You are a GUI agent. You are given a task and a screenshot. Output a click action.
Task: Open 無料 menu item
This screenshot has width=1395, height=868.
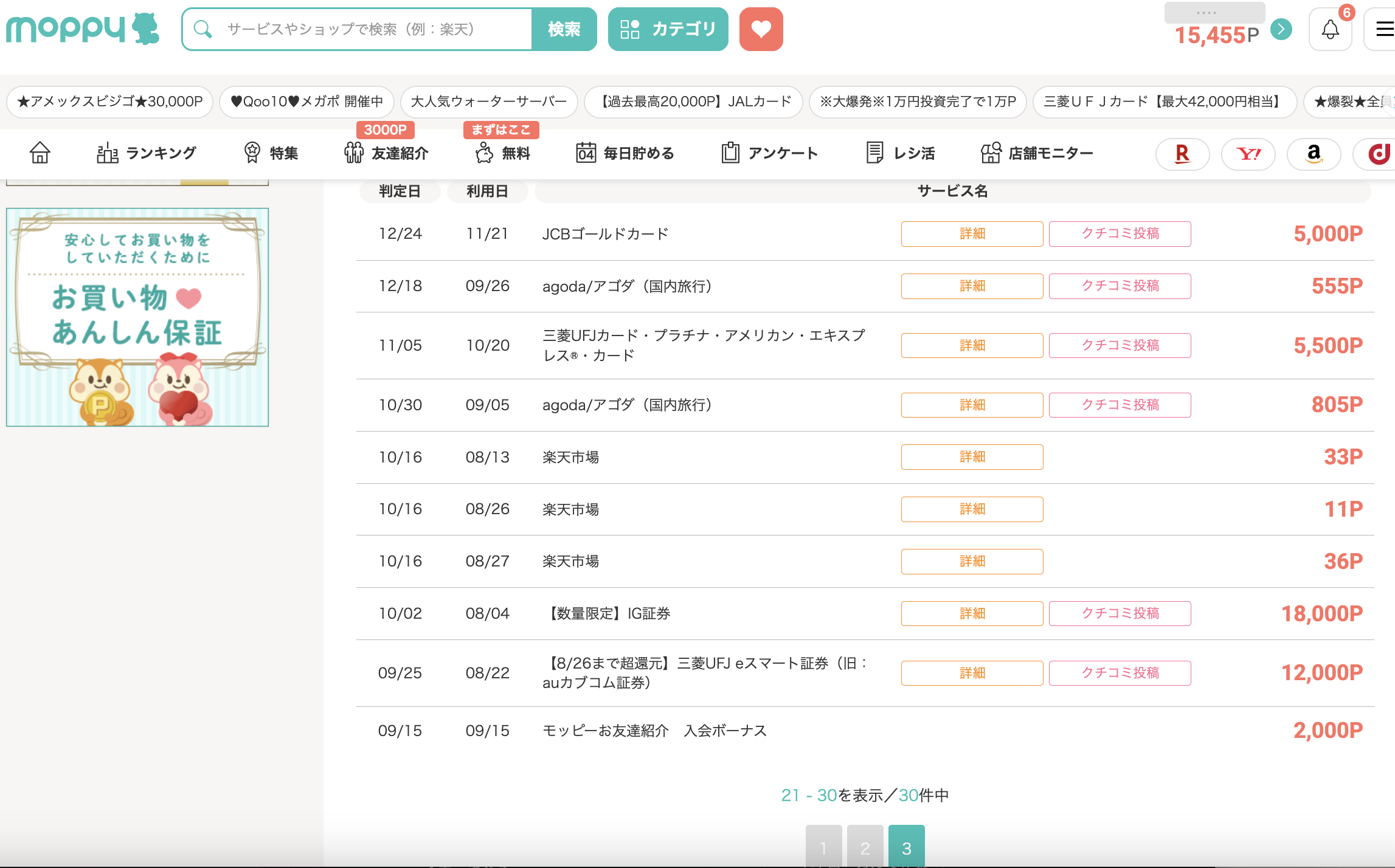pos(503,153)
